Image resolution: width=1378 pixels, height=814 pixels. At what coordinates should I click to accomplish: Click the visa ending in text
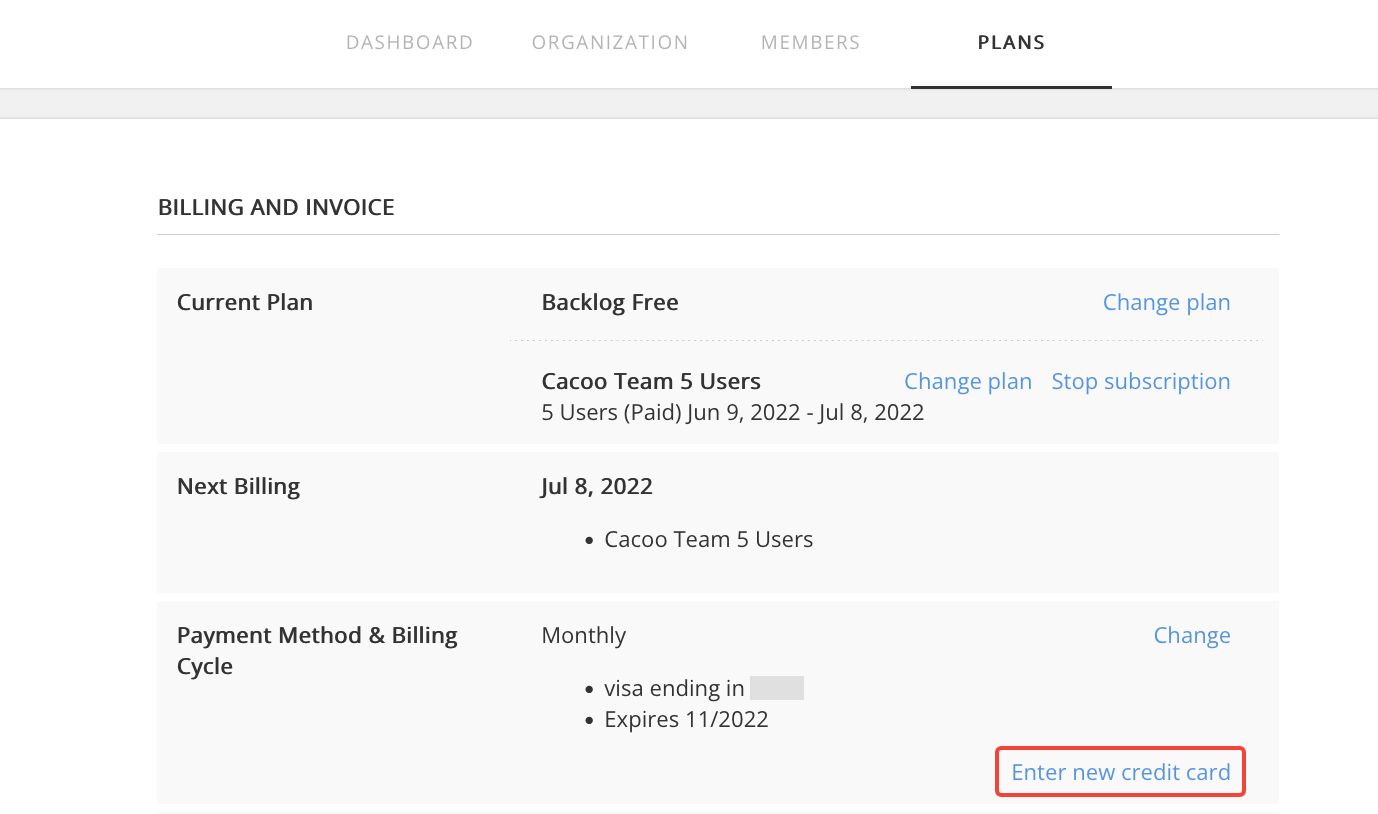(675, 688)
